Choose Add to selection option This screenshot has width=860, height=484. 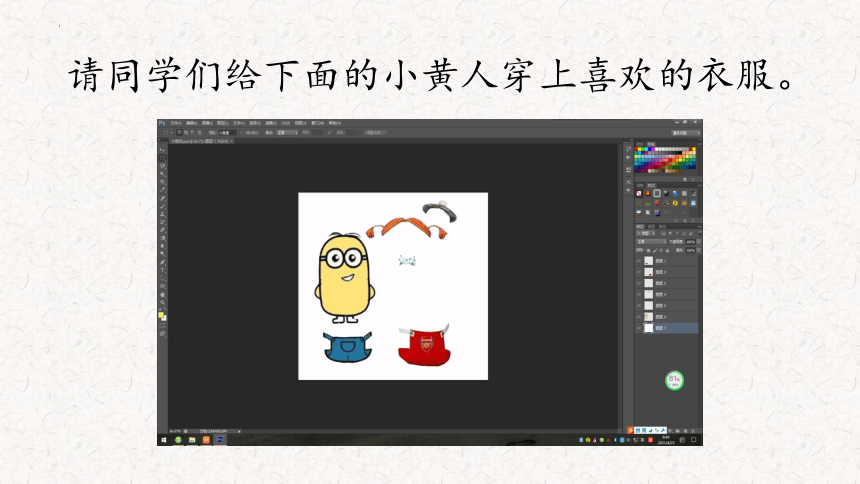(x=186, y=133)
